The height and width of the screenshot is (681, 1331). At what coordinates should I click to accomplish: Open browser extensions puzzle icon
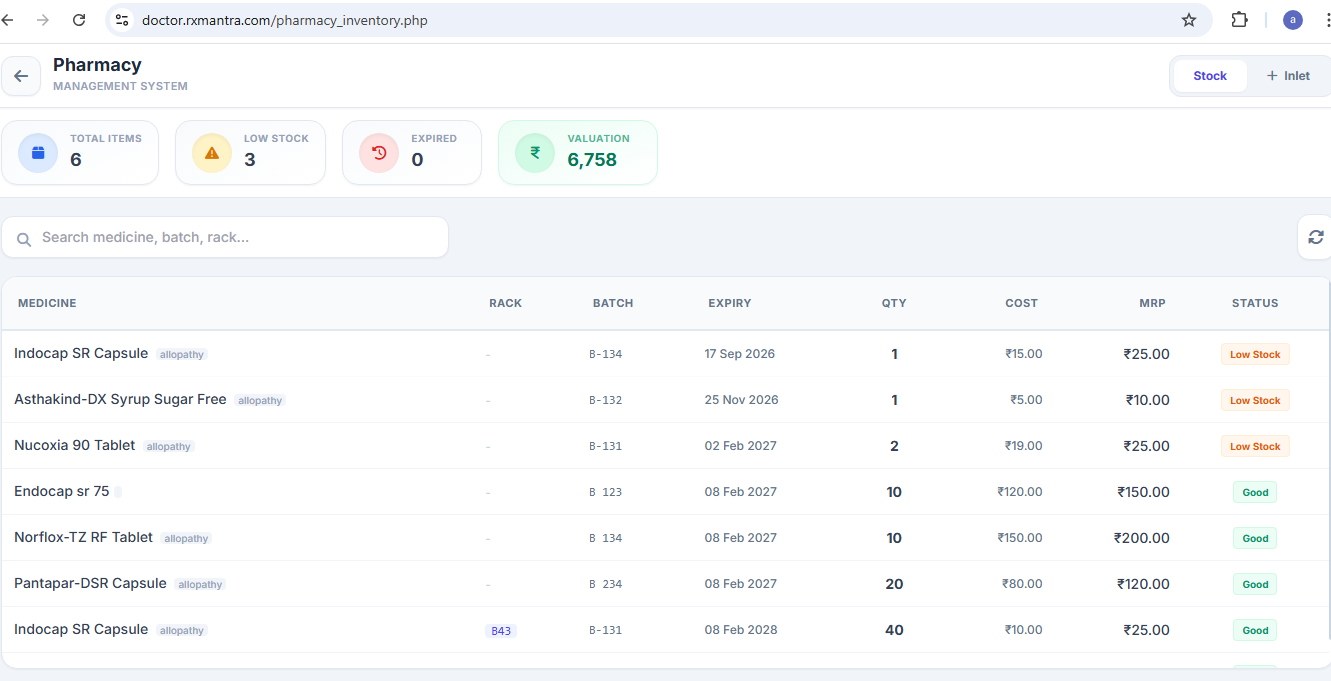click(1239, 20)
